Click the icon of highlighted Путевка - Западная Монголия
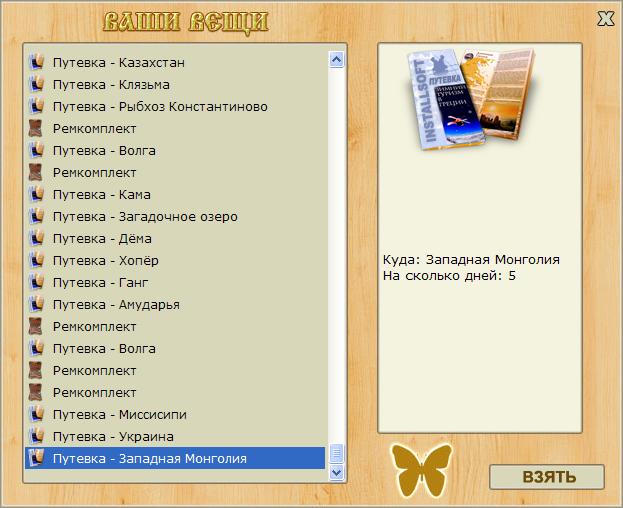Screen dimensions: 623x508 click(x=36, y=458)
